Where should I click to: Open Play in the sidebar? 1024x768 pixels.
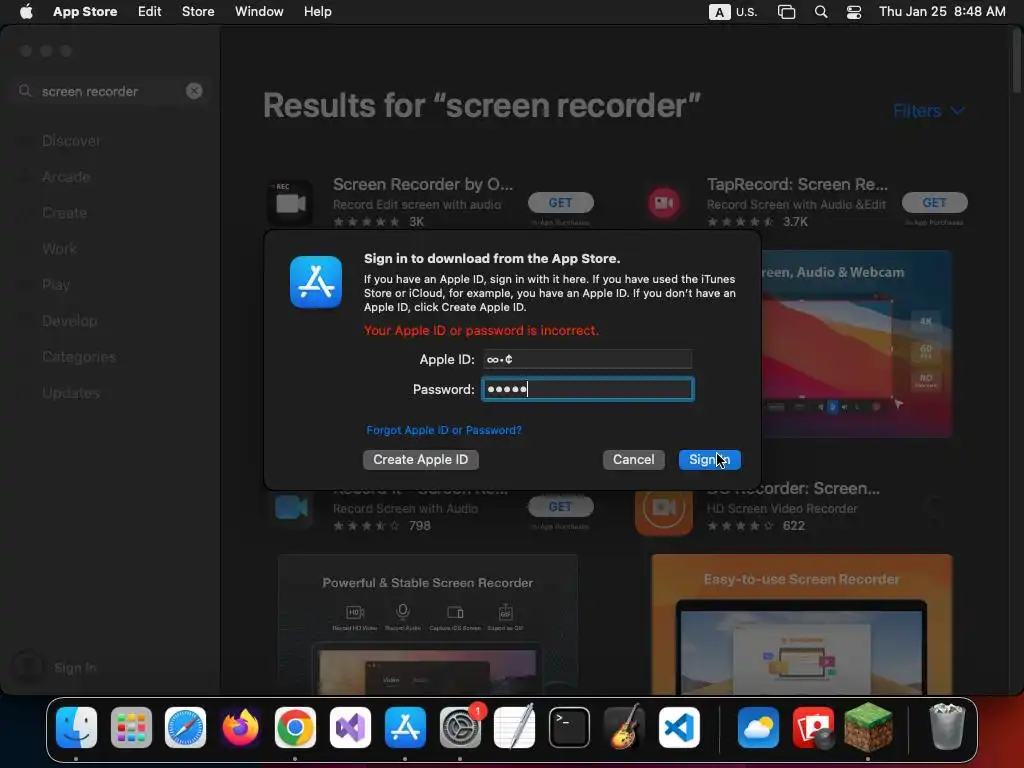pyautogui.click(x=56, y=285)
